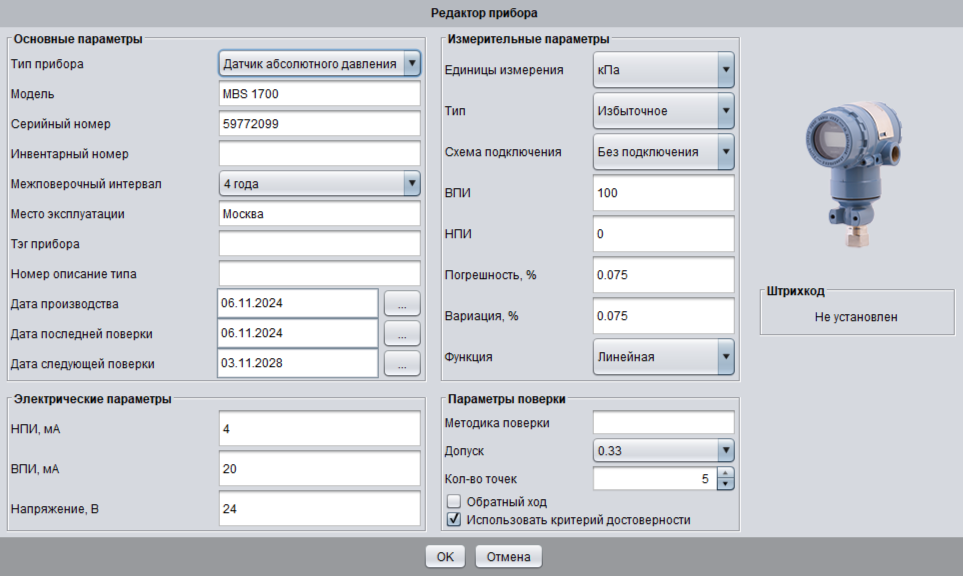The height and width of the screenshot is (576, 963).
Task: Click the Модель input field
Action: tap(319, 94)
